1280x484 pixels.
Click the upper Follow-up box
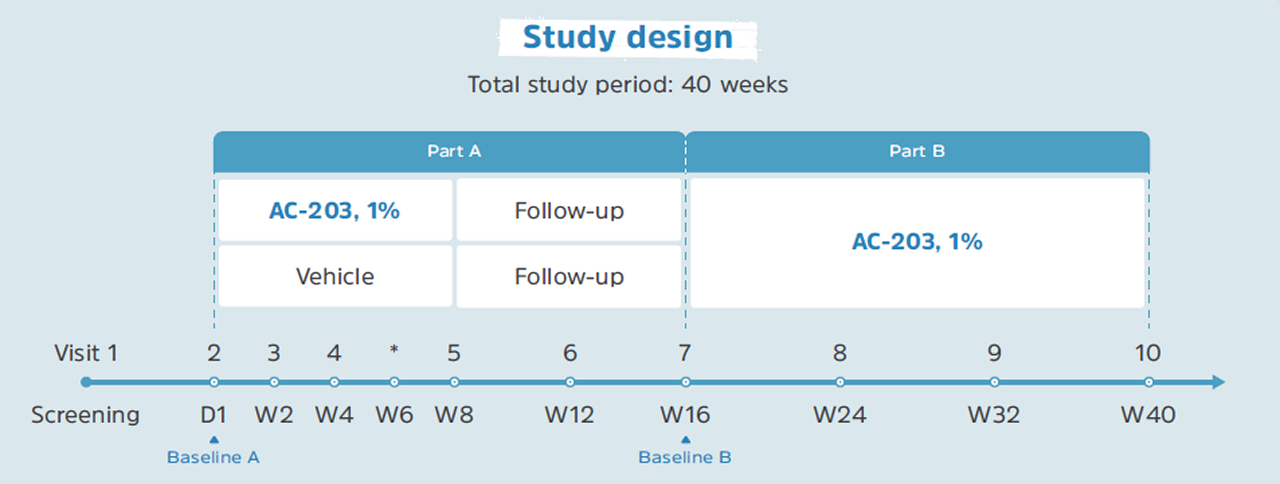[x=569, y=211]
